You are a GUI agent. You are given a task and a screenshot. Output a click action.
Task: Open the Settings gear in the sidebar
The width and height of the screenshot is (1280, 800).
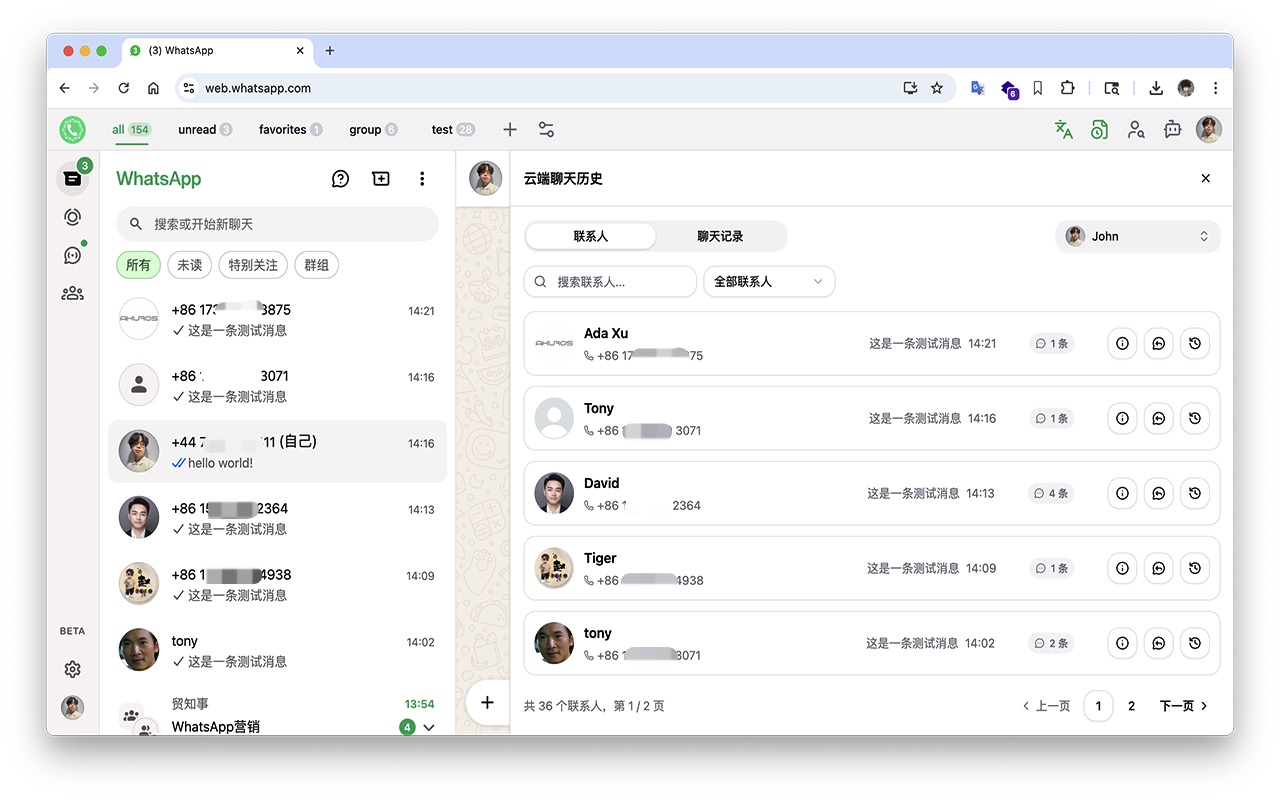coord(72,669)
